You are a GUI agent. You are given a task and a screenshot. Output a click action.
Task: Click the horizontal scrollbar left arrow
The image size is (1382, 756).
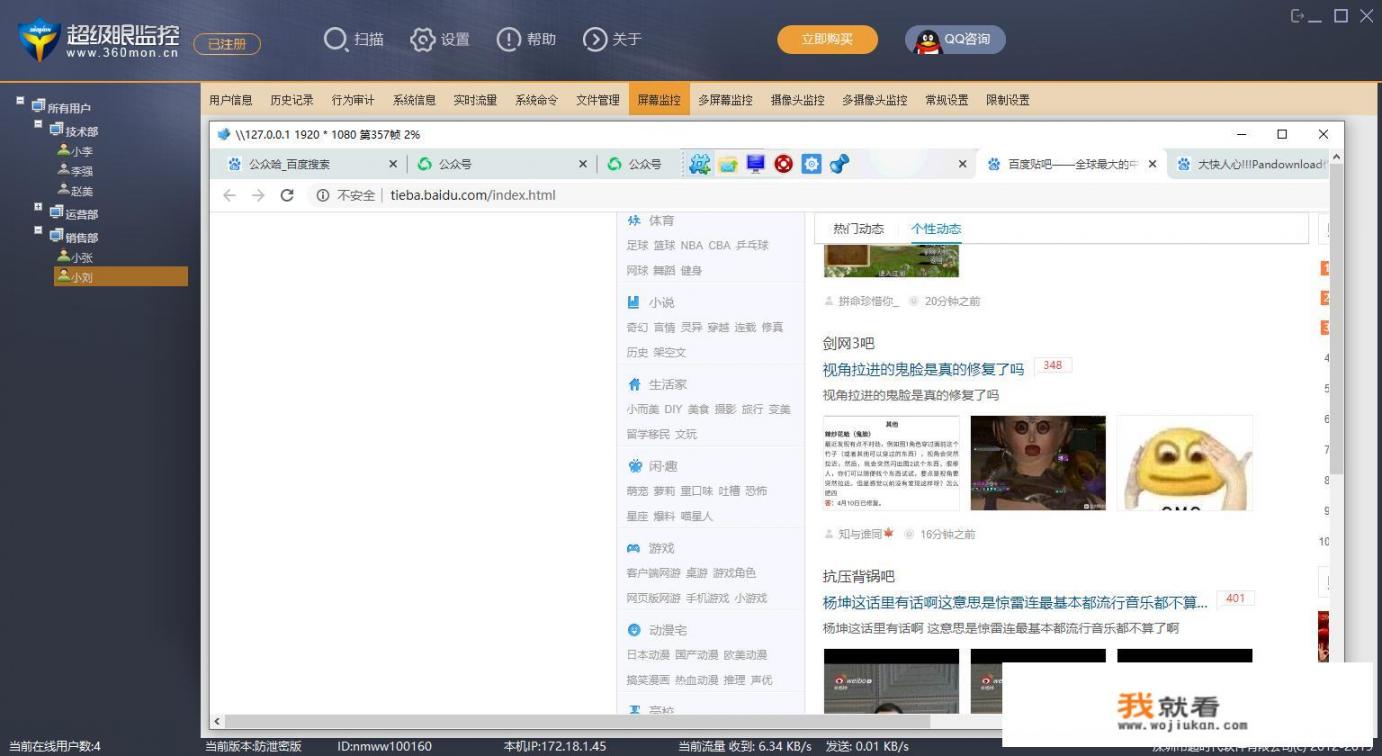pos(217,721)
